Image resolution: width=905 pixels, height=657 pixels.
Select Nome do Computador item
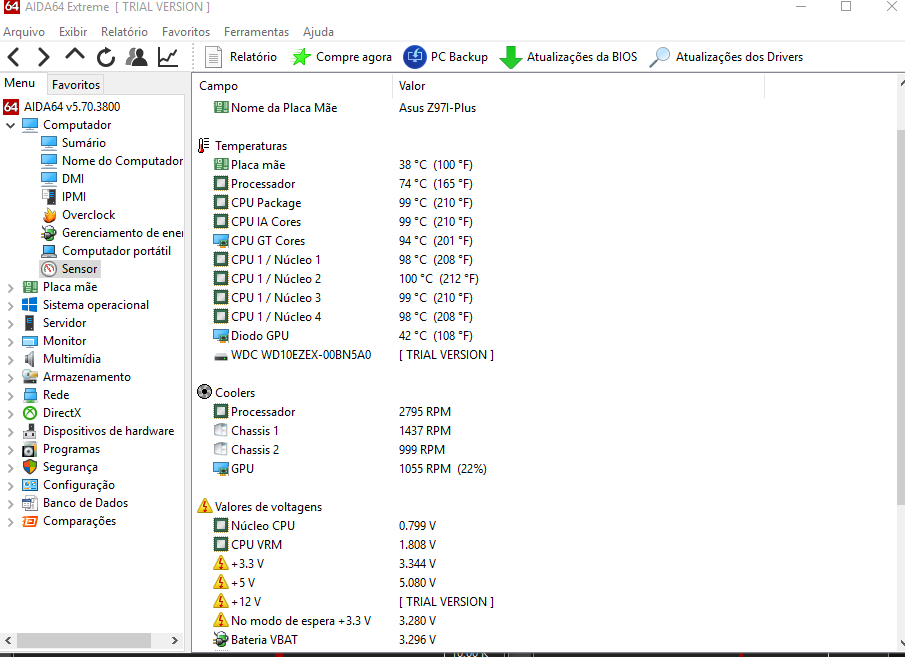point(112,160)
